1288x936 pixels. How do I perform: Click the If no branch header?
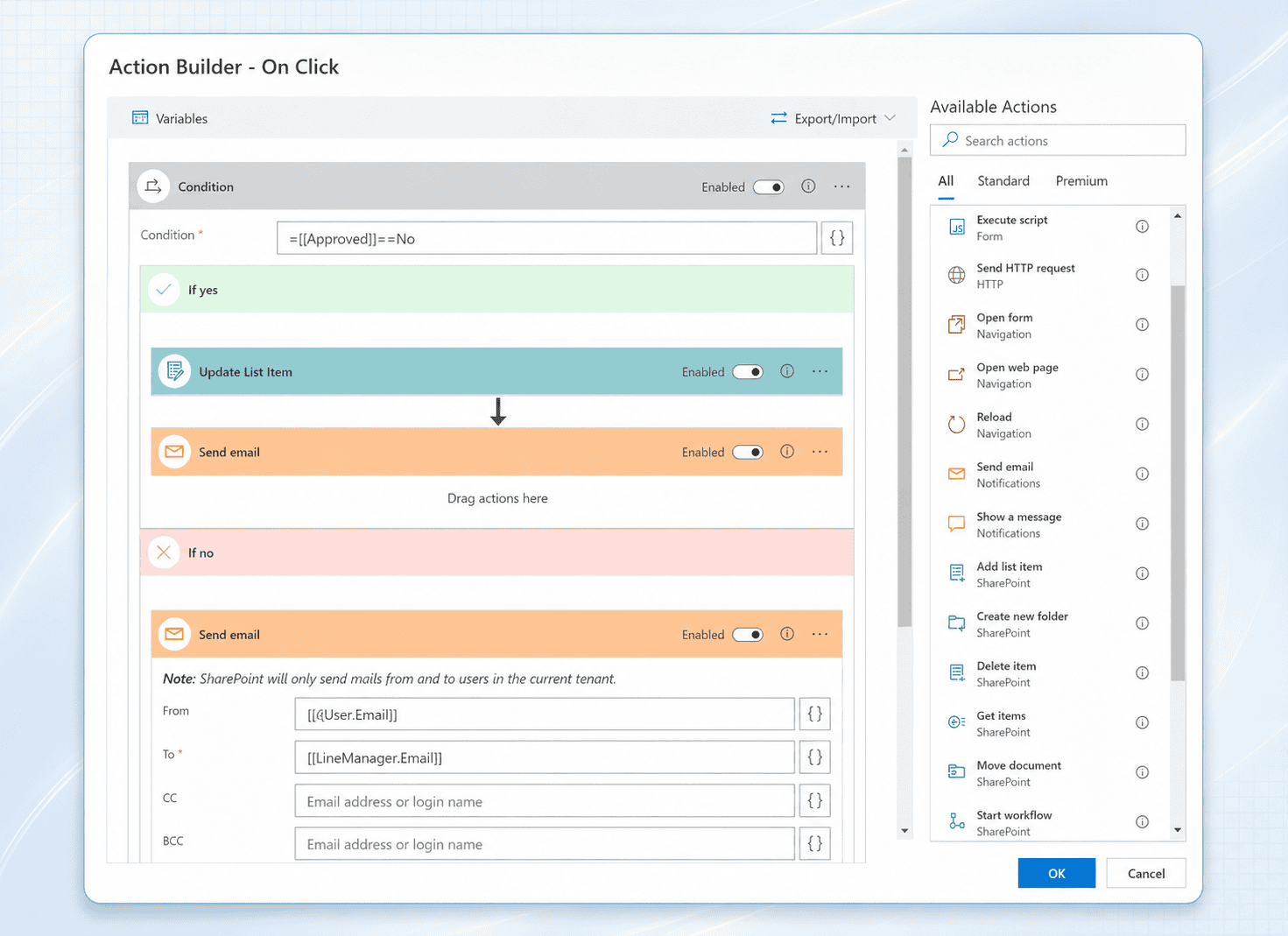tap(496, 552)
